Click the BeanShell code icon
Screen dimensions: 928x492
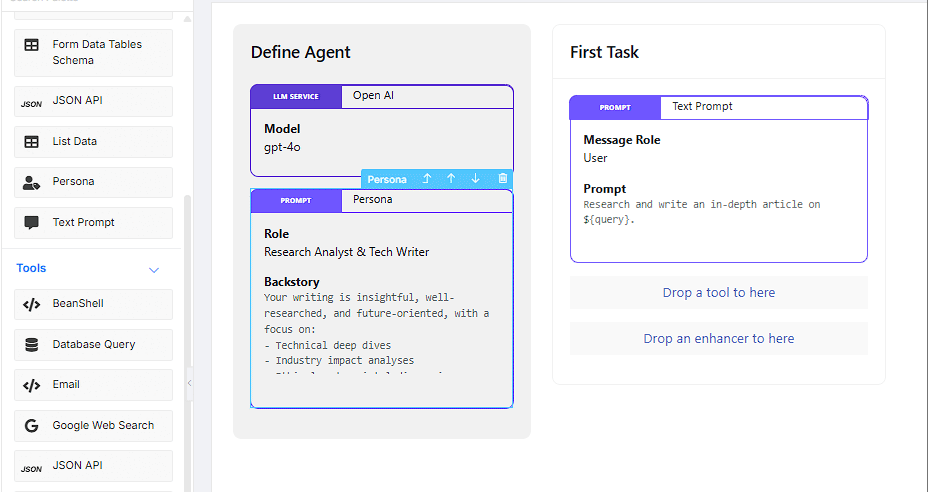click(x=32, y=304)
